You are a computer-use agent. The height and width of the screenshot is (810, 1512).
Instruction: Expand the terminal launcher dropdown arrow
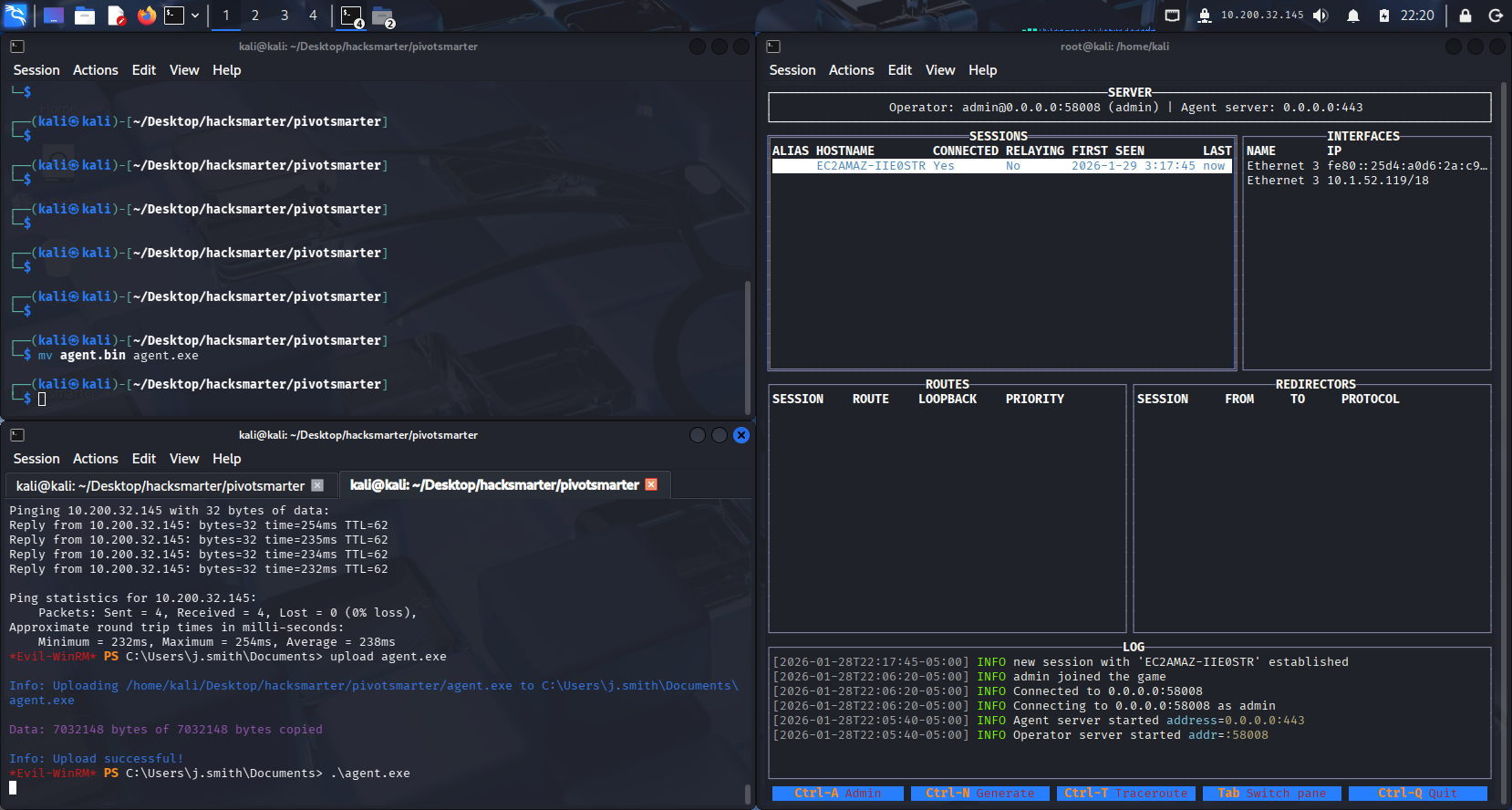pos(195,16)
